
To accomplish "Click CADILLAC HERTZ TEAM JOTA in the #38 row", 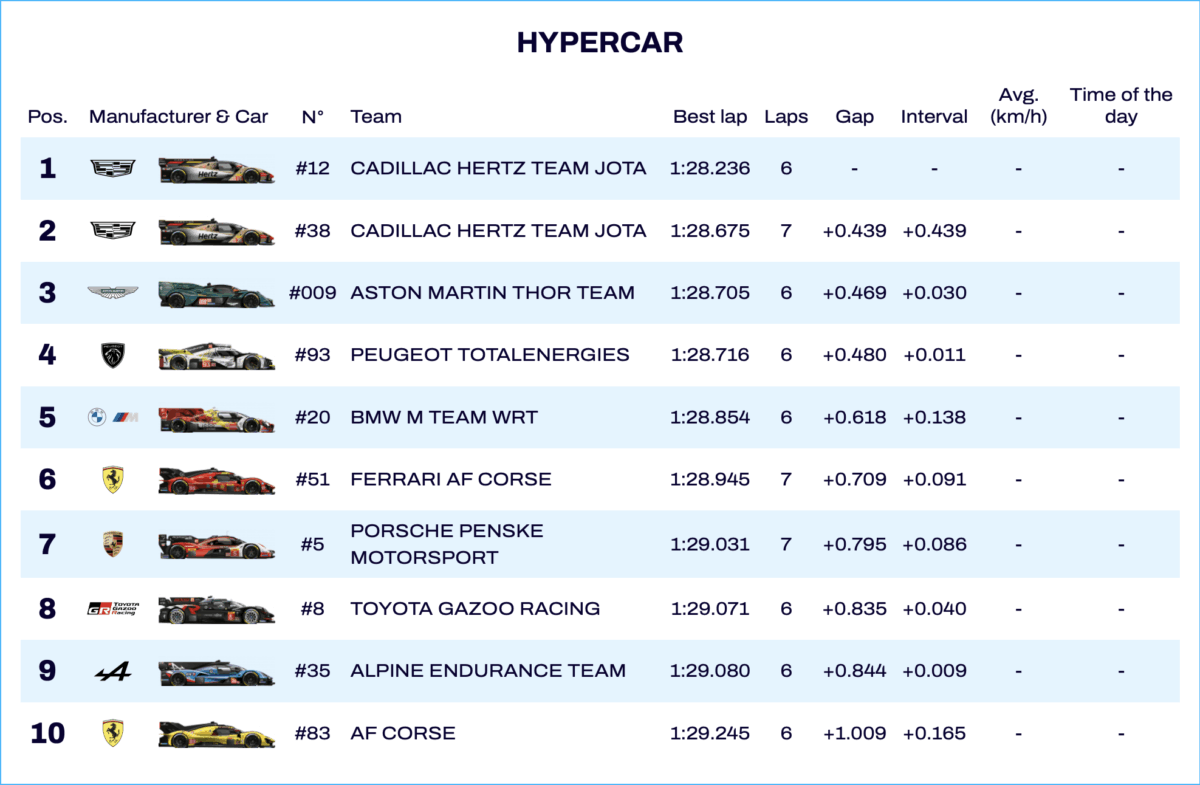I will [x=498, y=231].
